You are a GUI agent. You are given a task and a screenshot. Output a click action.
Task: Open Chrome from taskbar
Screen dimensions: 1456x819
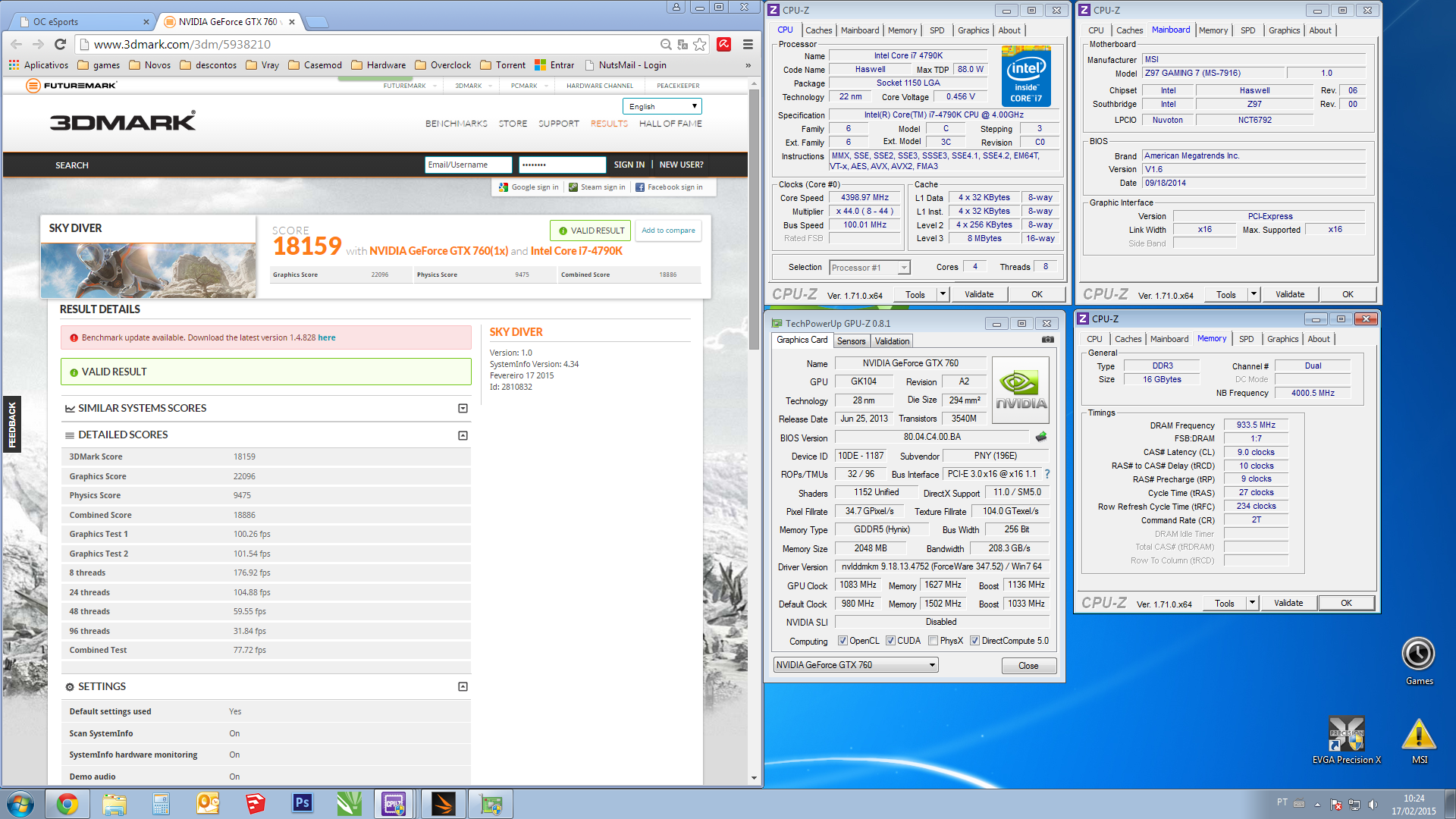point(67,804)
